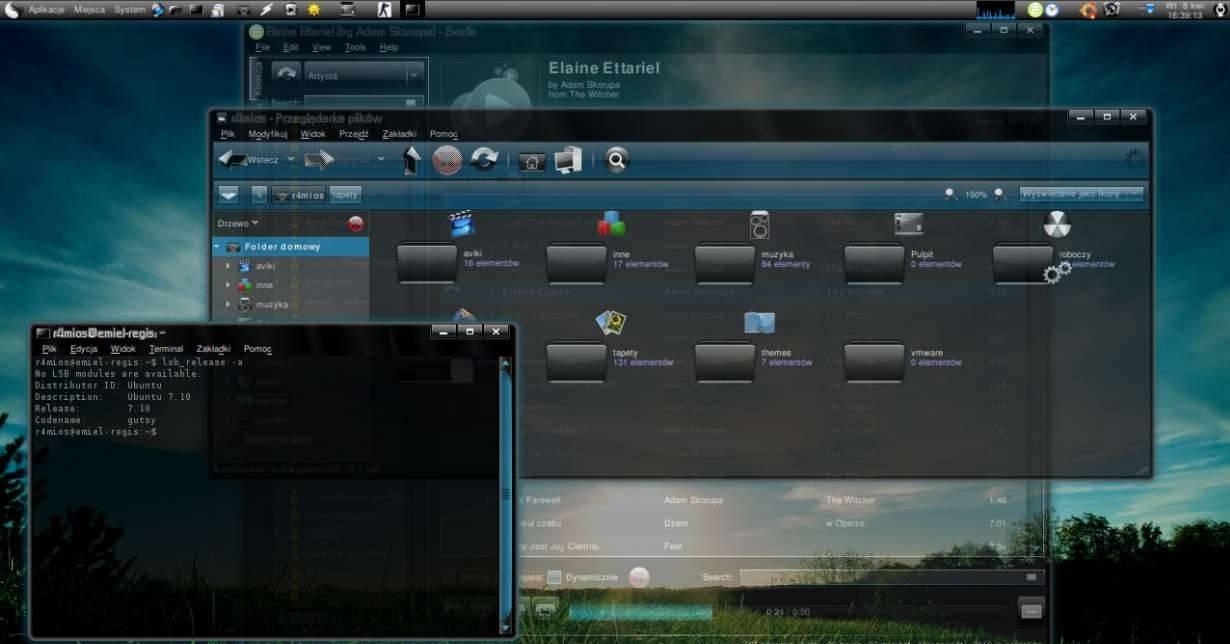Go up one folder with up arrow

(410, 160)
